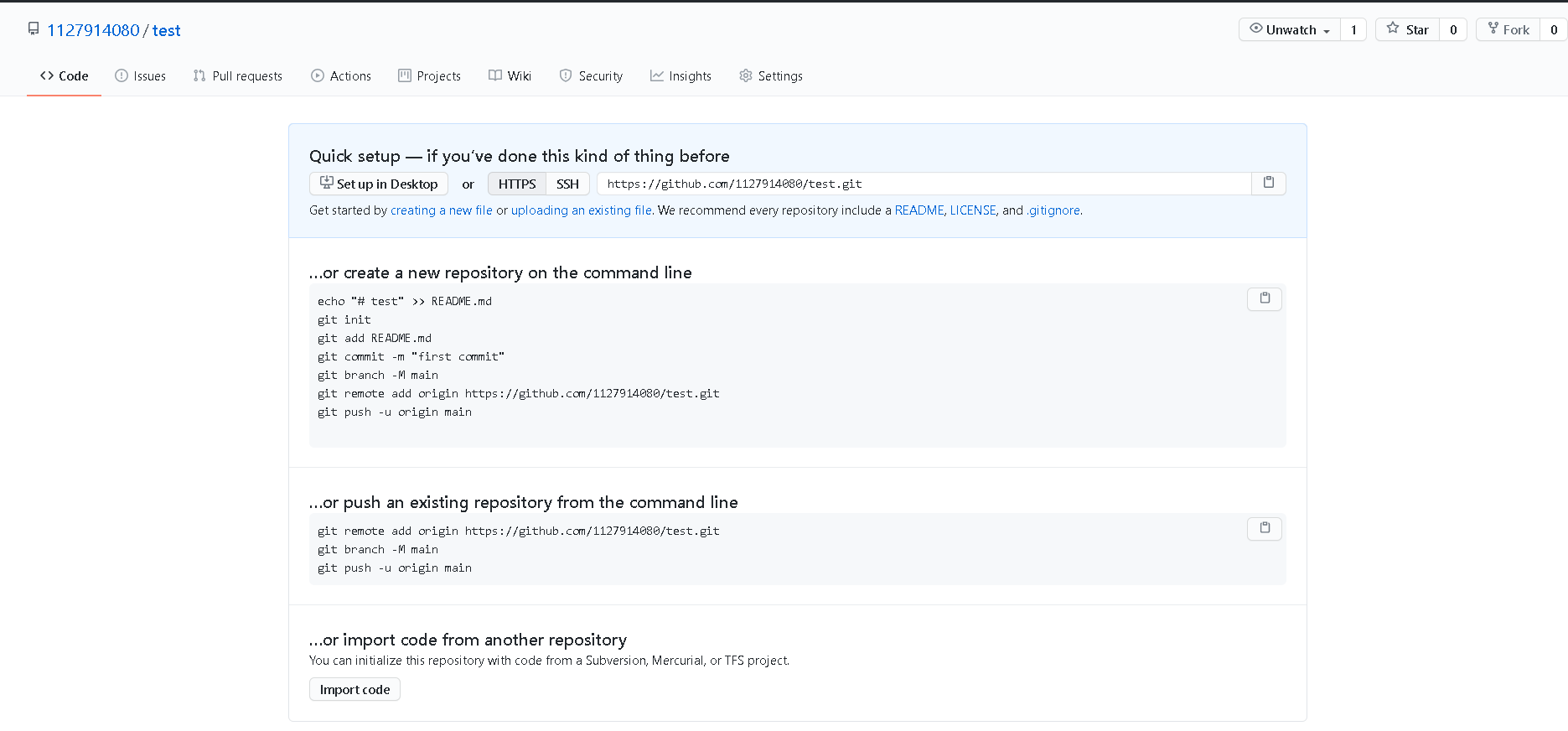This screenshot has width=1568, height=731.
Task: Switch clone URL to SSH
Action: click(567, 184)
